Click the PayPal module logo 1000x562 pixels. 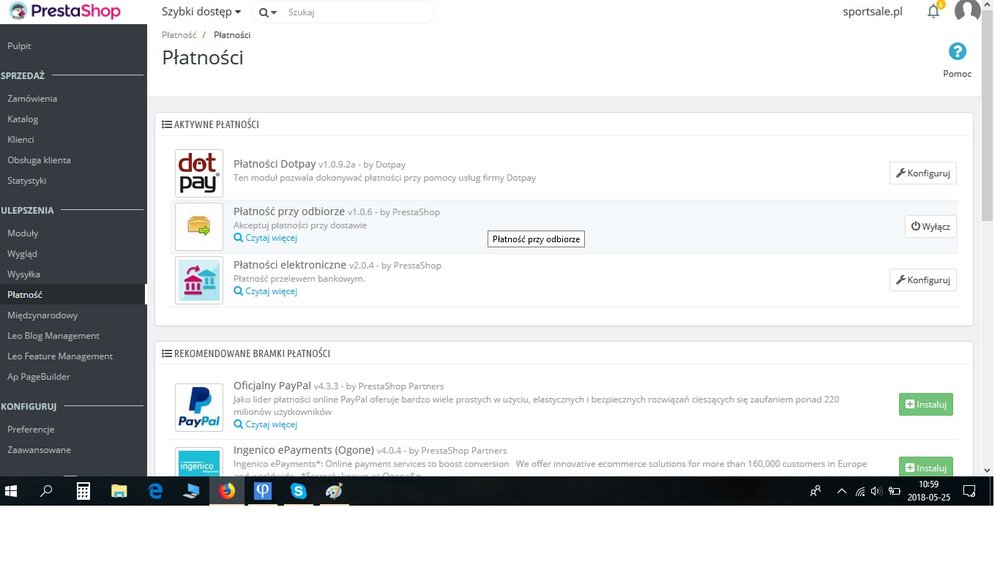(199, 407)
